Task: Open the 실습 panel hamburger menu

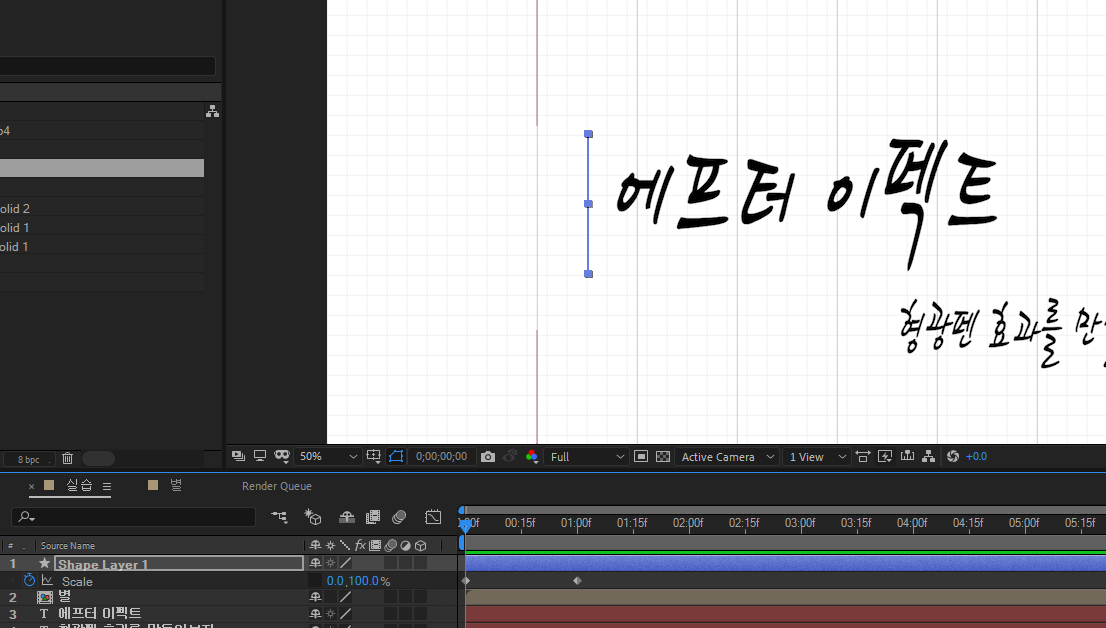Action: tap(107, 486)
